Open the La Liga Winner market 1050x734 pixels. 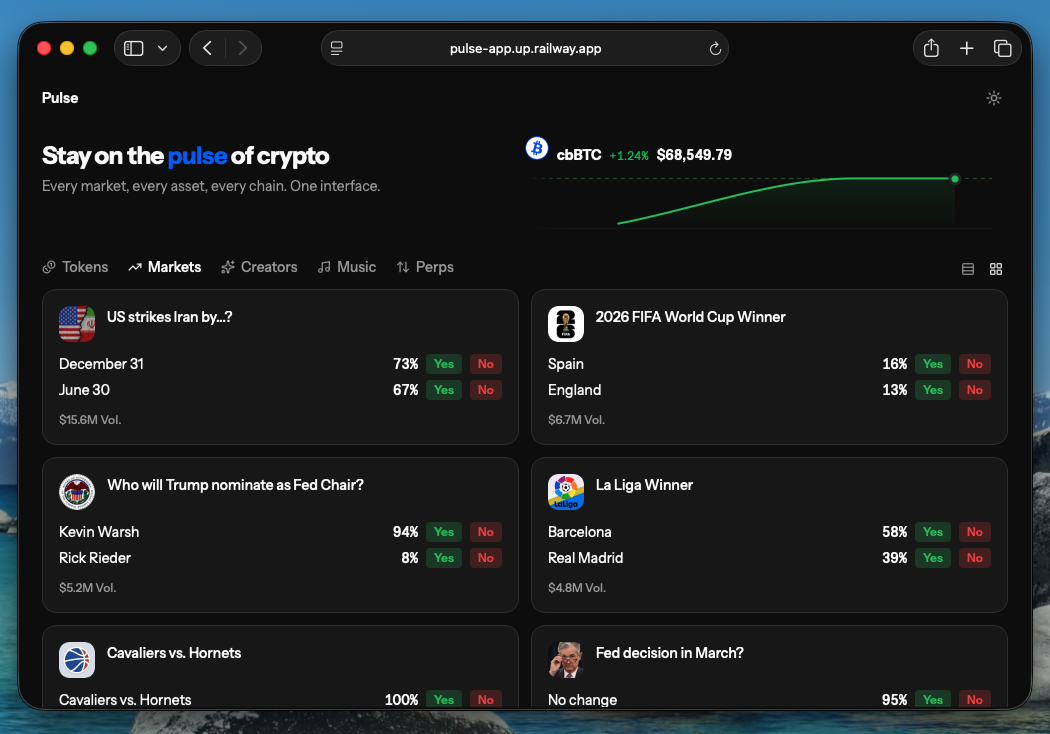click(644, 485)
